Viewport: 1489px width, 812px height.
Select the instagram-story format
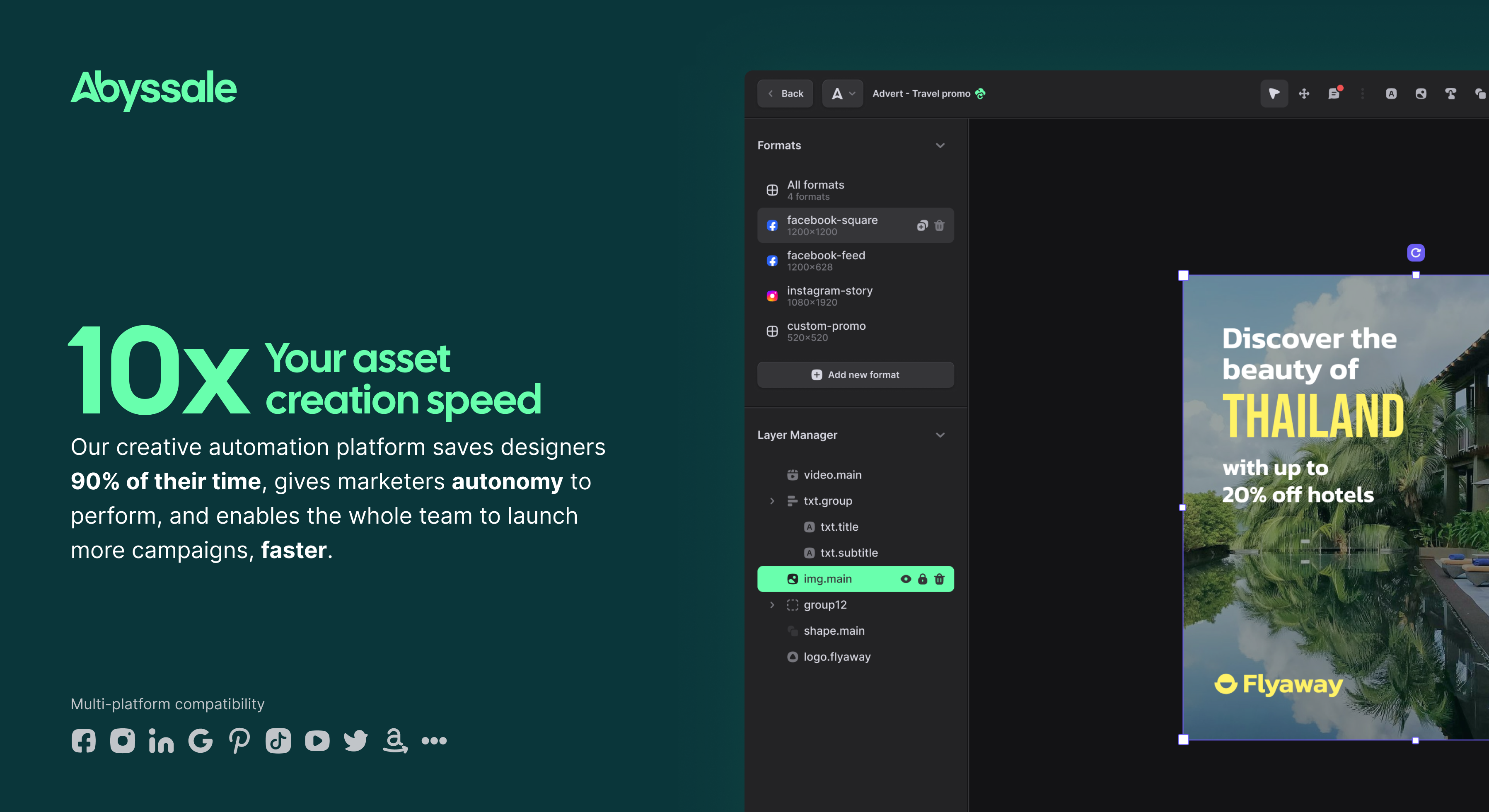(829, 296)
